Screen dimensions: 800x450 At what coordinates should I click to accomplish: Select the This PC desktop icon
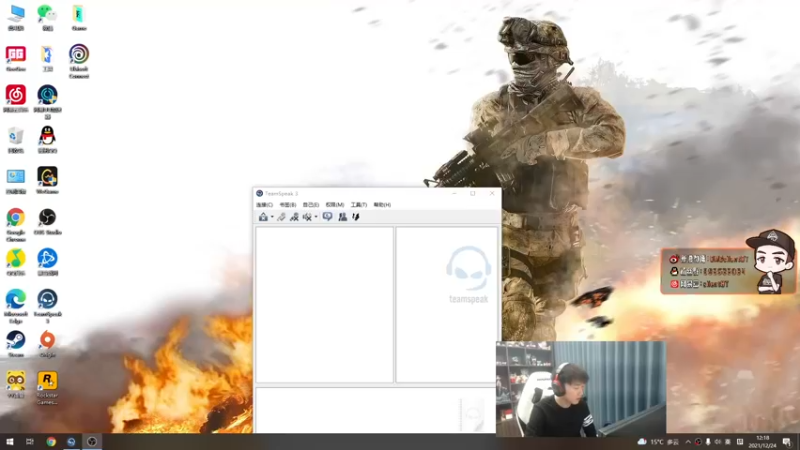(16, 18)
